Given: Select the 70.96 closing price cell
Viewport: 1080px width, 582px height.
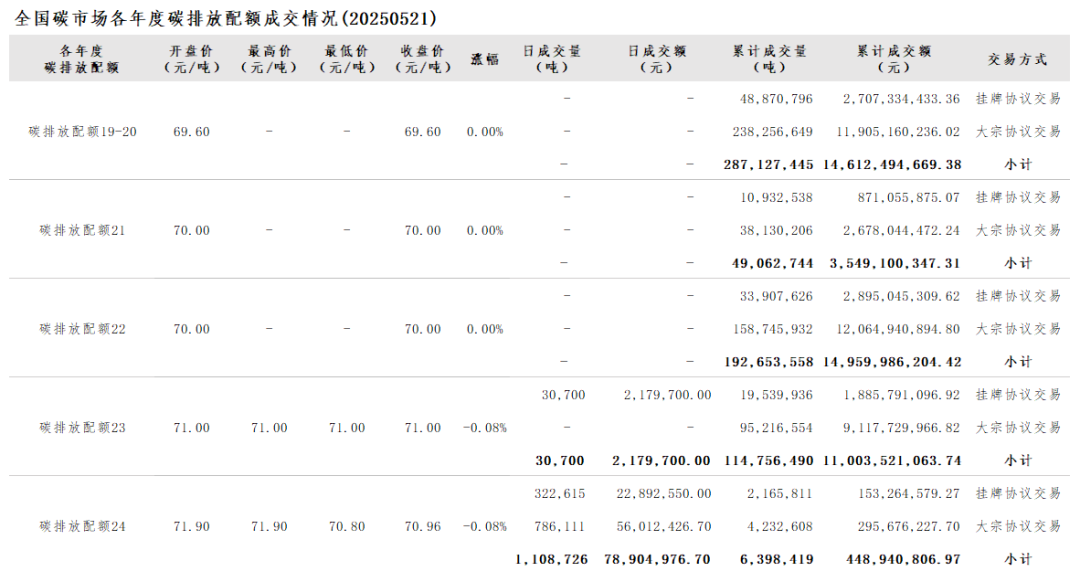Looking at the screenshot, I should tap(422, 526).
